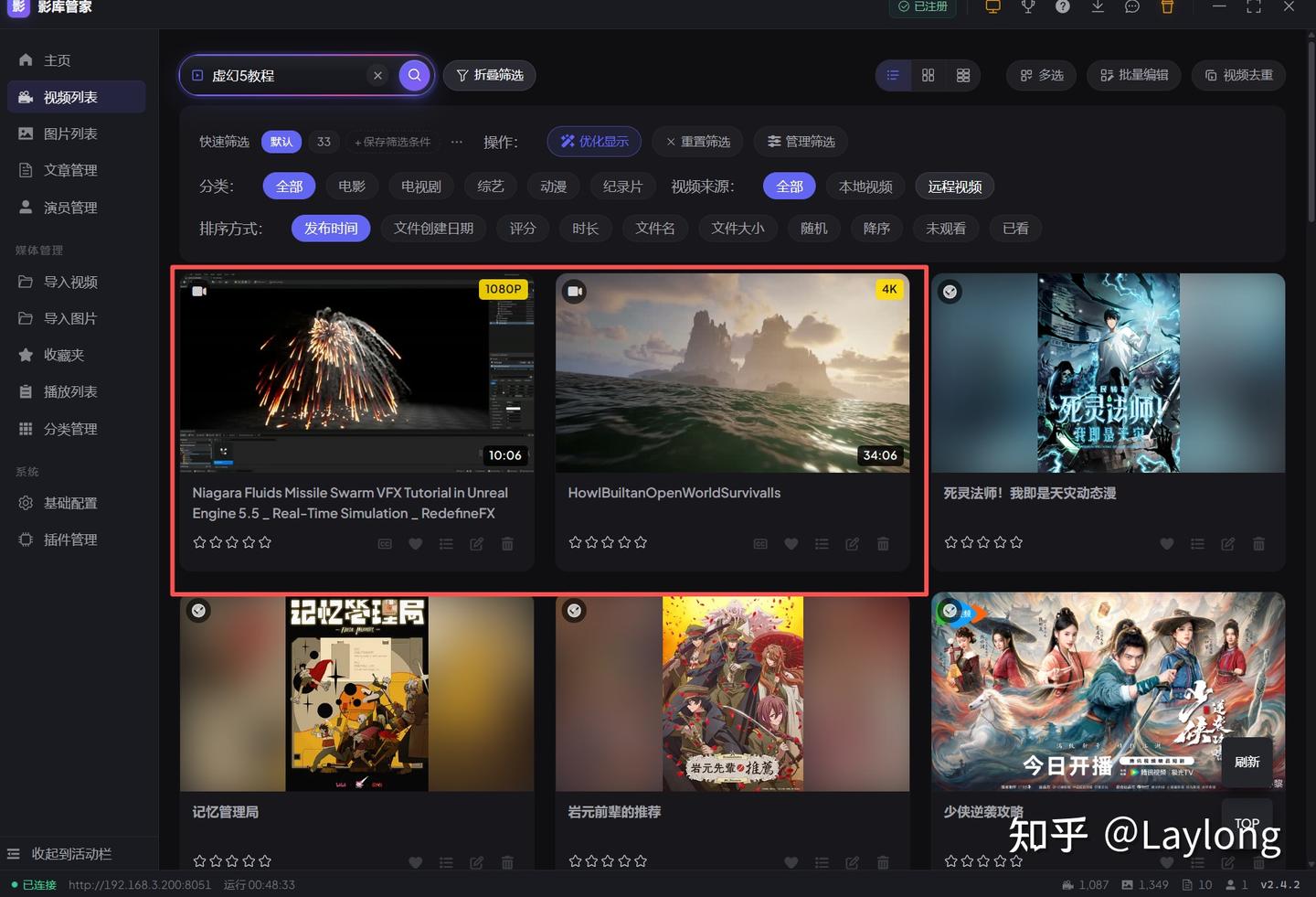Open 视频列表 in the sidebar

[x=76, y=97]
